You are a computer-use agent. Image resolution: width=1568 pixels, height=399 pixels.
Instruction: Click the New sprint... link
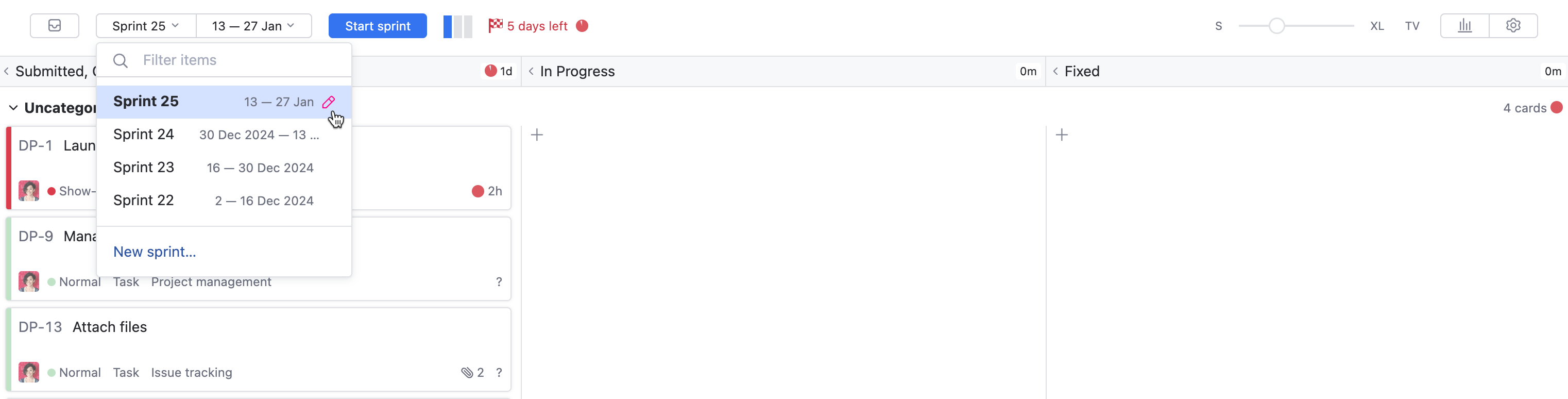155,252
